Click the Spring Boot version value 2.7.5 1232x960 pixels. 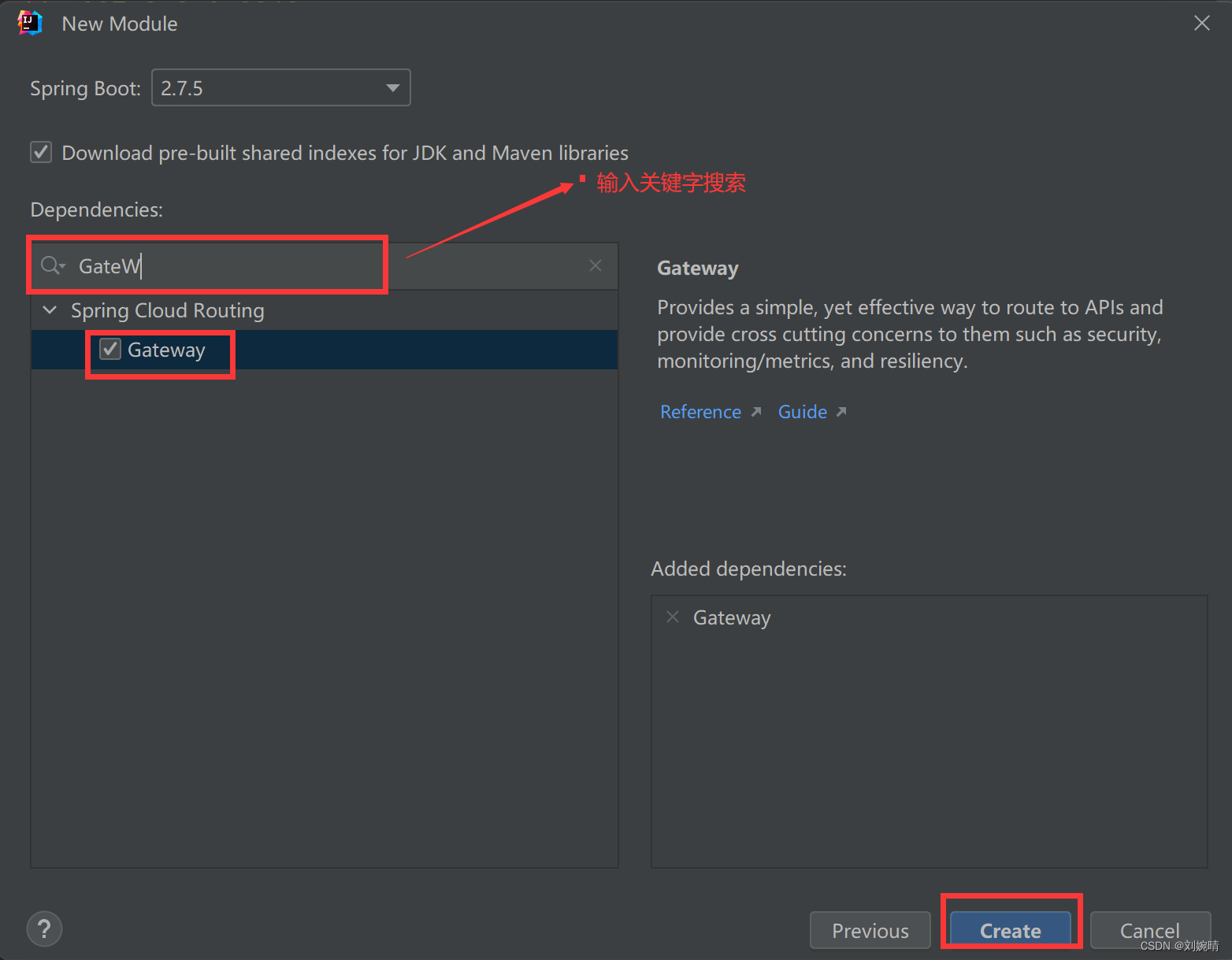(x=182, y=88)
